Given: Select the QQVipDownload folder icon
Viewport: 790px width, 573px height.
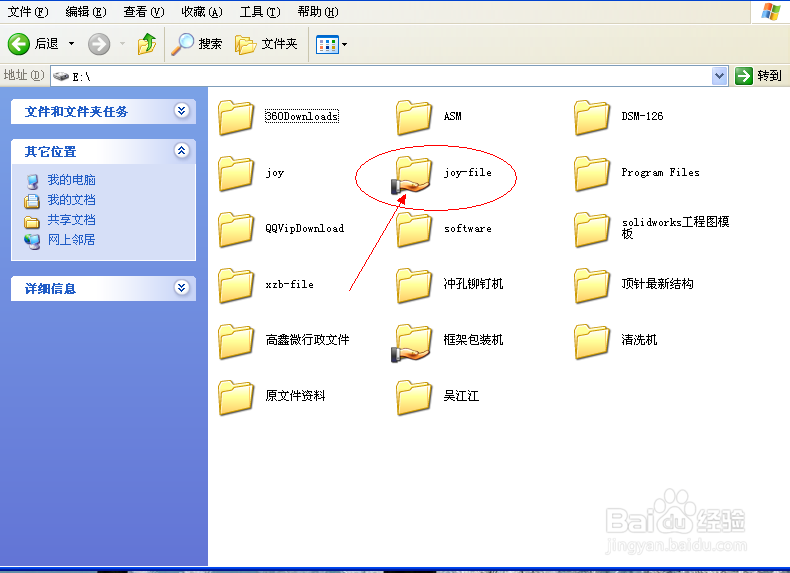Looking at the screenshot, I should point(236,229).
